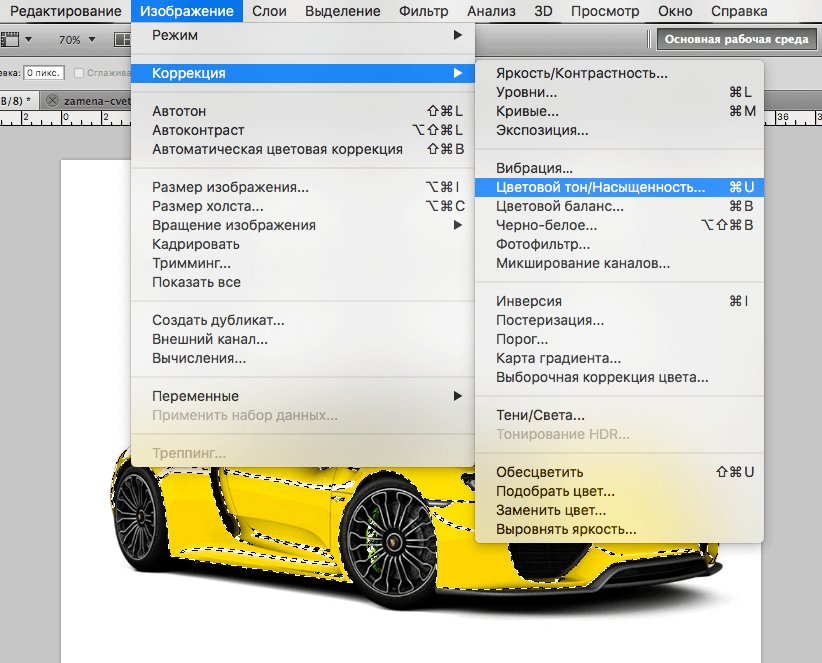
Task: Open Карта градиента
Action: click(619, 358)
